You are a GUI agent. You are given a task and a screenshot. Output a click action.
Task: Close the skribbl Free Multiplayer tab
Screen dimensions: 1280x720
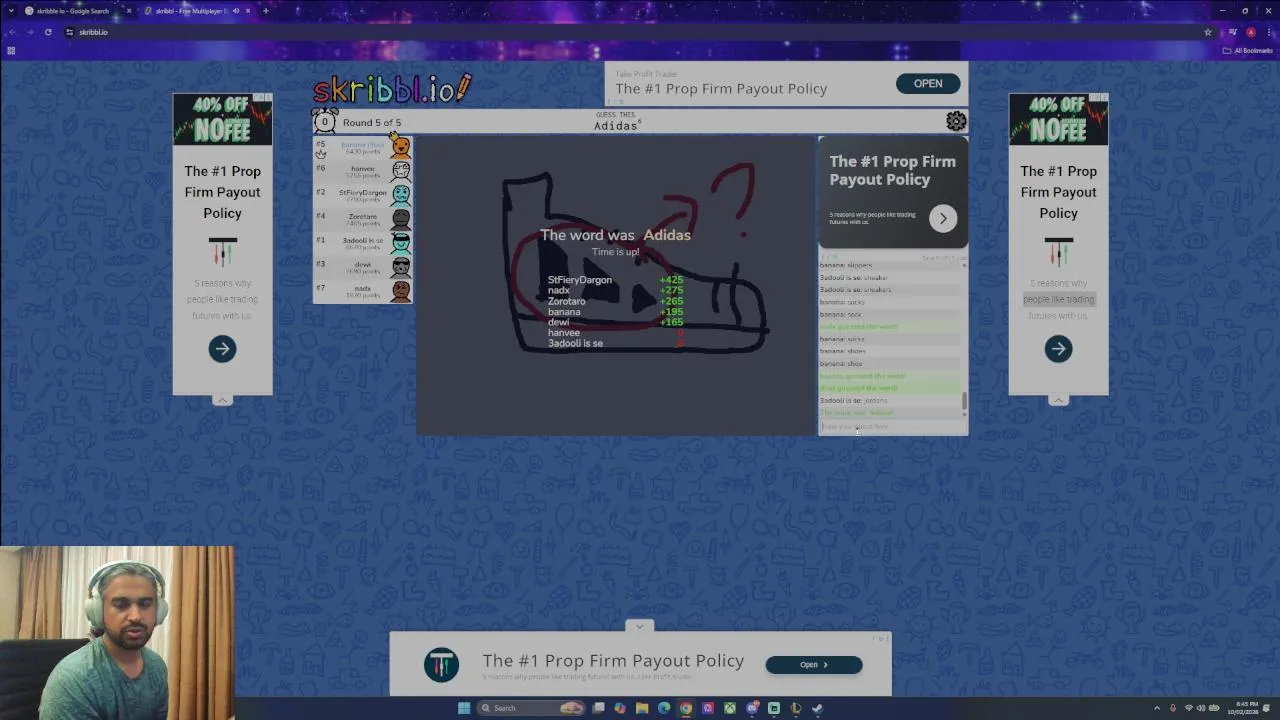[x=248, y=11]
